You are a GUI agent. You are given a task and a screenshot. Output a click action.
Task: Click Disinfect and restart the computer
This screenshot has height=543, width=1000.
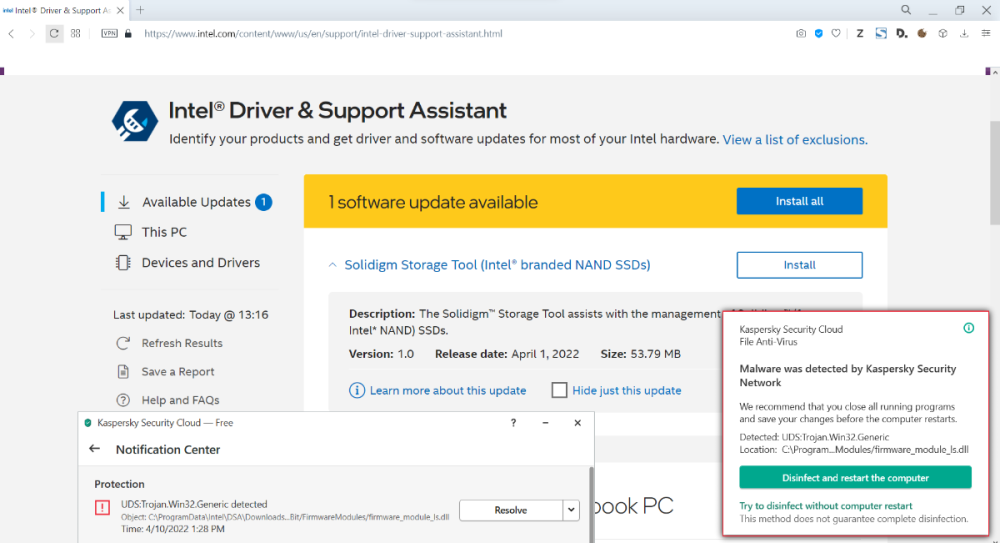tap(855, 478)
